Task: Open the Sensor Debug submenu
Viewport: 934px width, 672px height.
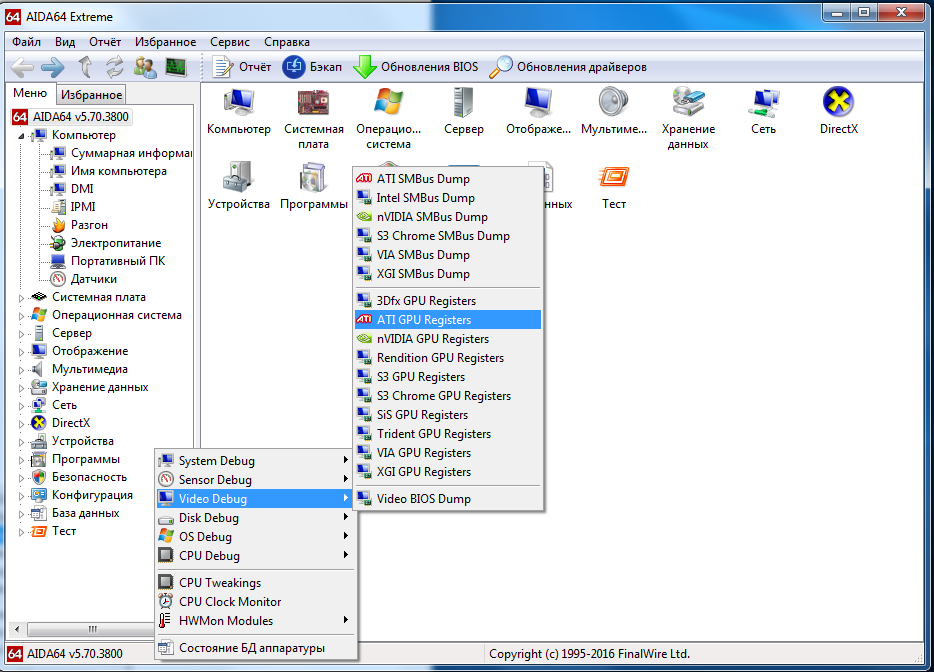Action: 255,480
